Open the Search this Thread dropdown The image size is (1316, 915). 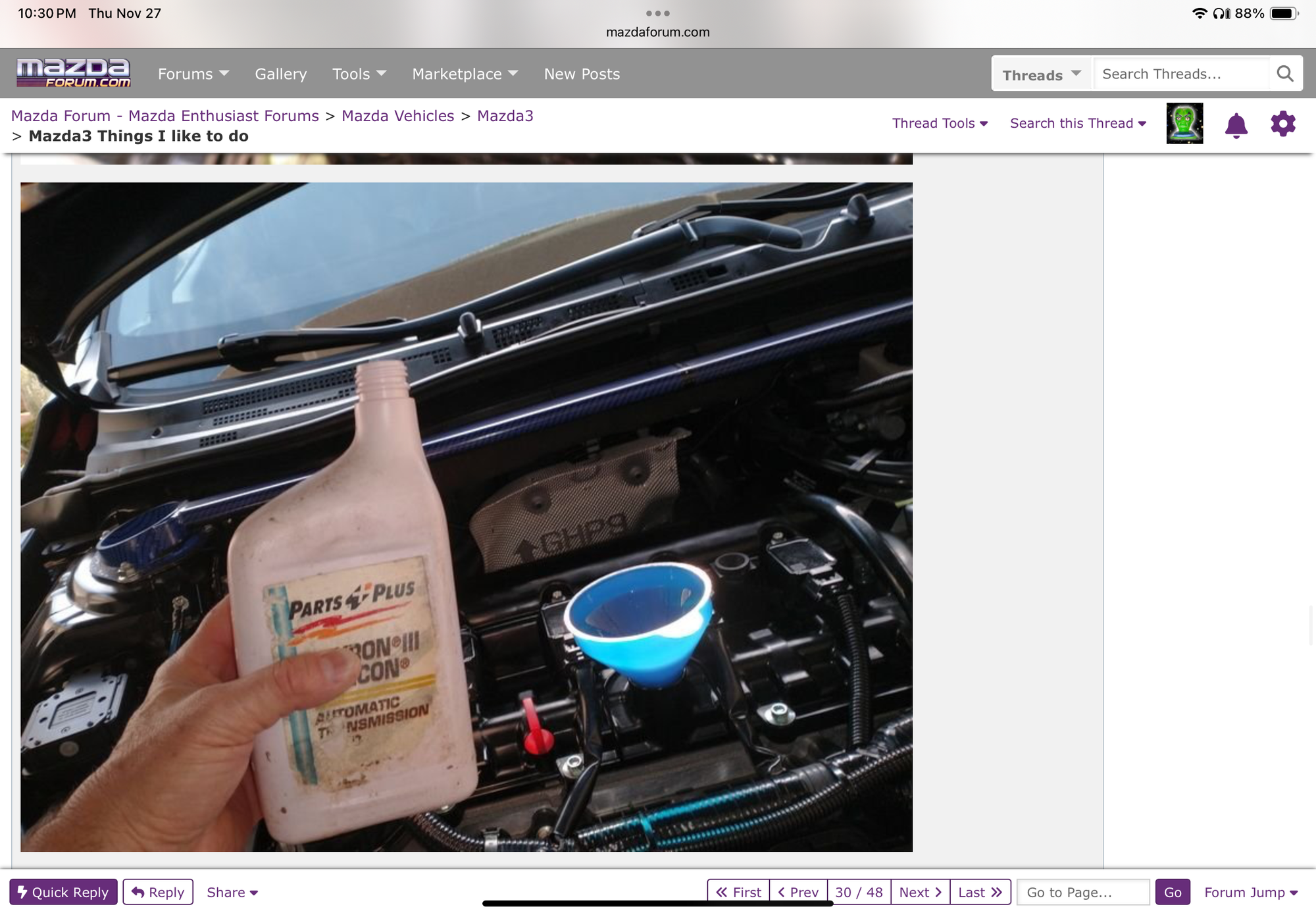click(1078, 123)
